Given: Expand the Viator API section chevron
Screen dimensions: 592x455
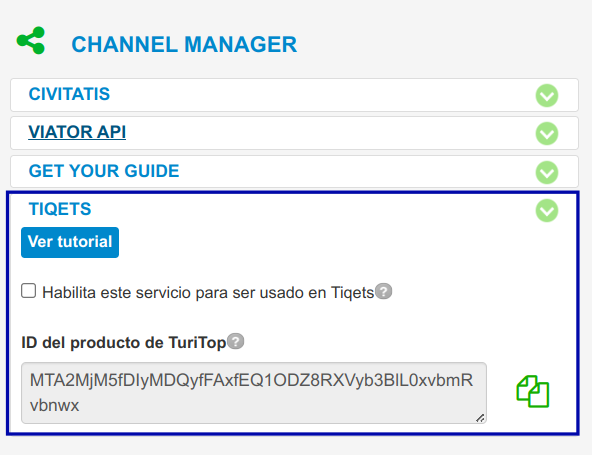Looking at the screenshot, I should point(547,134).
